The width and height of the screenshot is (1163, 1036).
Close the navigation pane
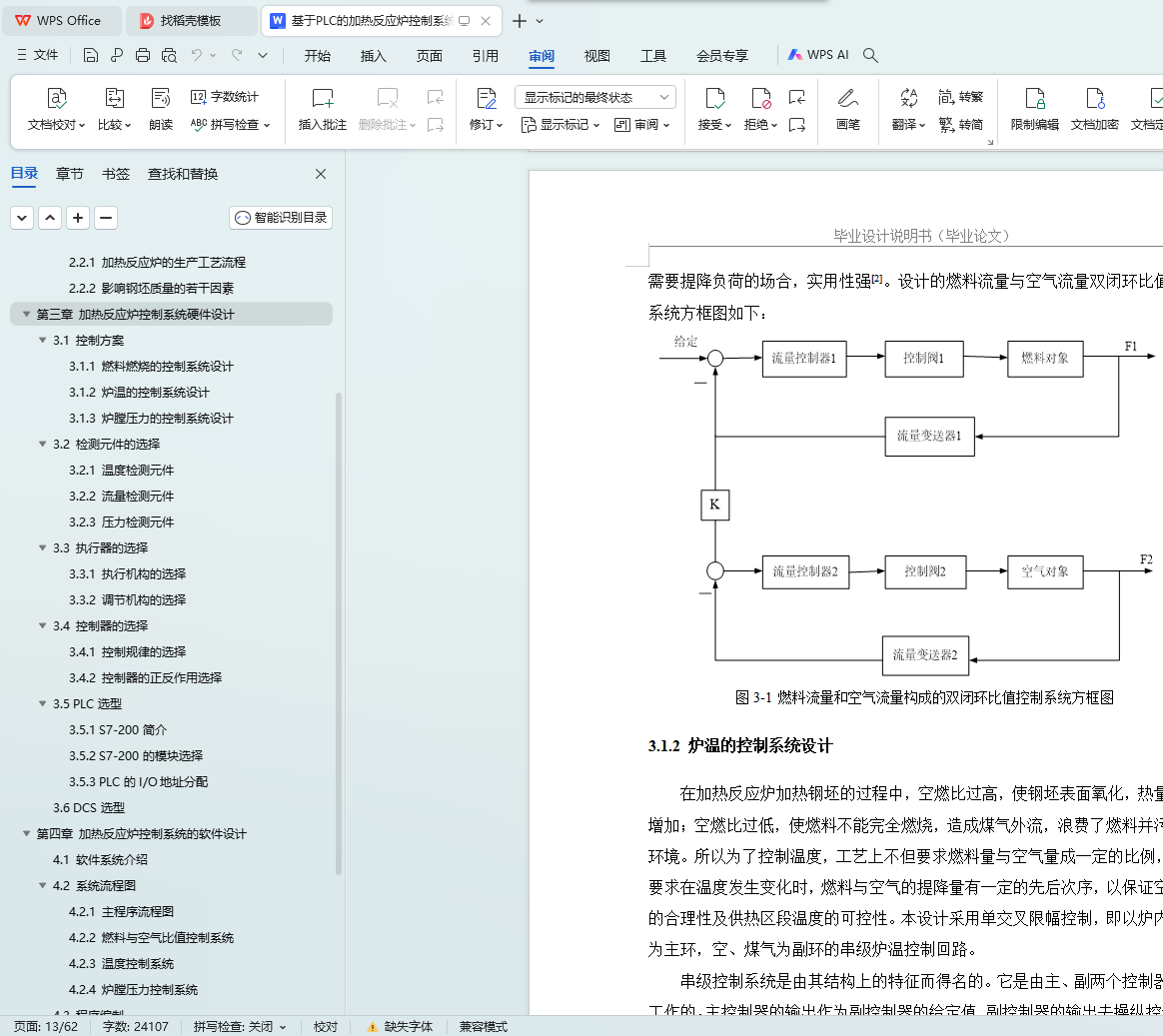point(321,174)
